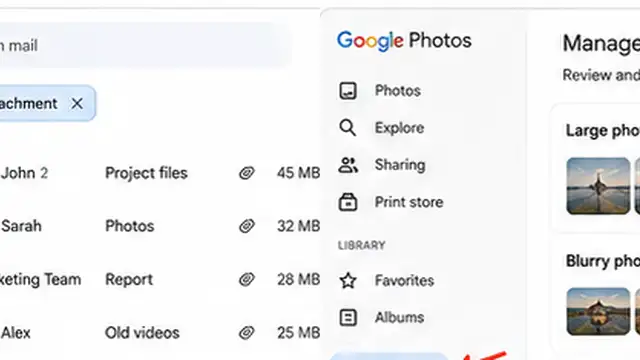Click the 45 MB size value
Image resolution: width=640 pixels, height=360 pixels.
tap(298, 173)
